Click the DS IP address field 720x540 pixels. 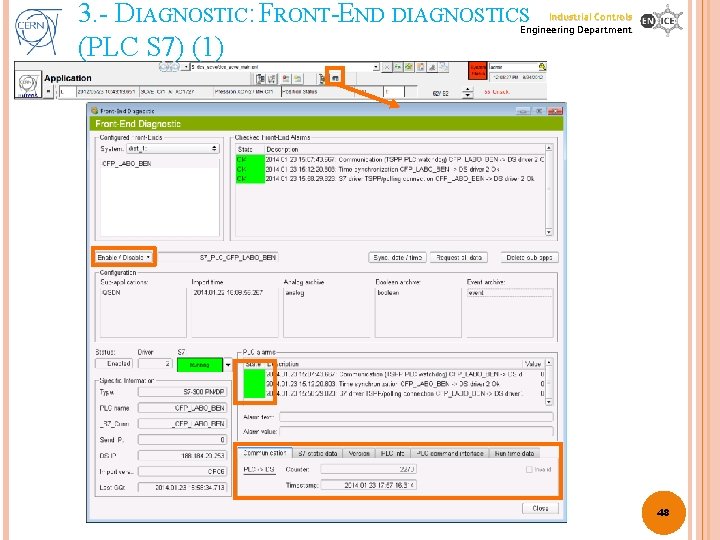pyautogui.click(x=182, y=456)
